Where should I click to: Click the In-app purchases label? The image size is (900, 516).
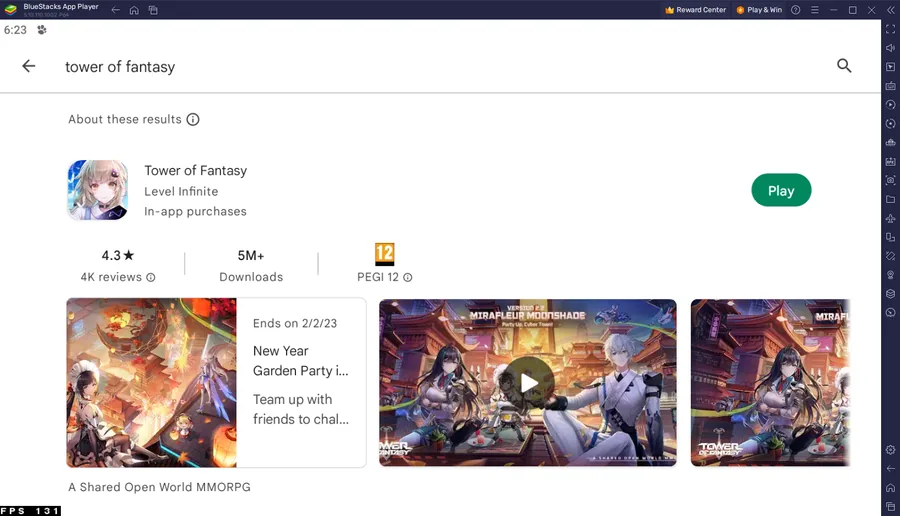[195, 211]
